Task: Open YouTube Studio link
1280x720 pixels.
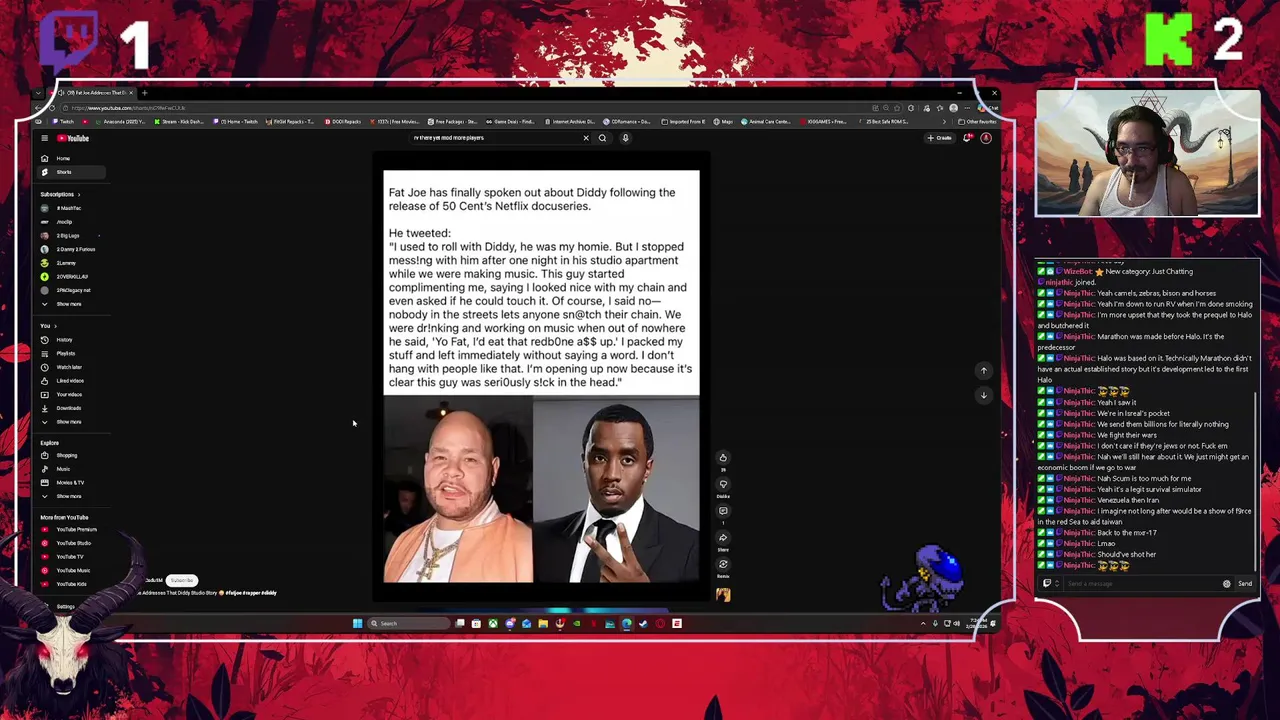Action: (x=72, y=543)
